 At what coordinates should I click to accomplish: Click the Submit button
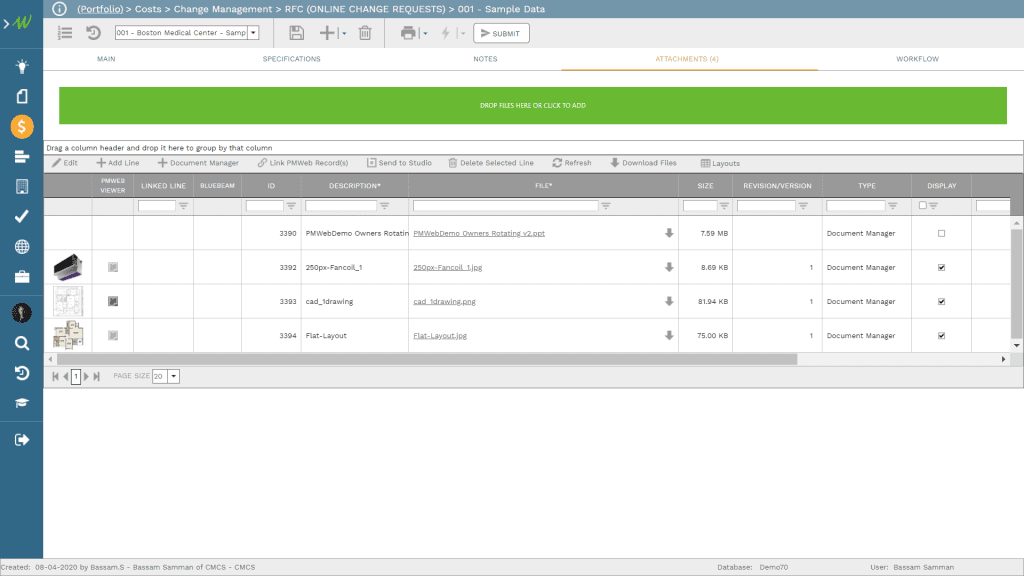tap(500, 32)
